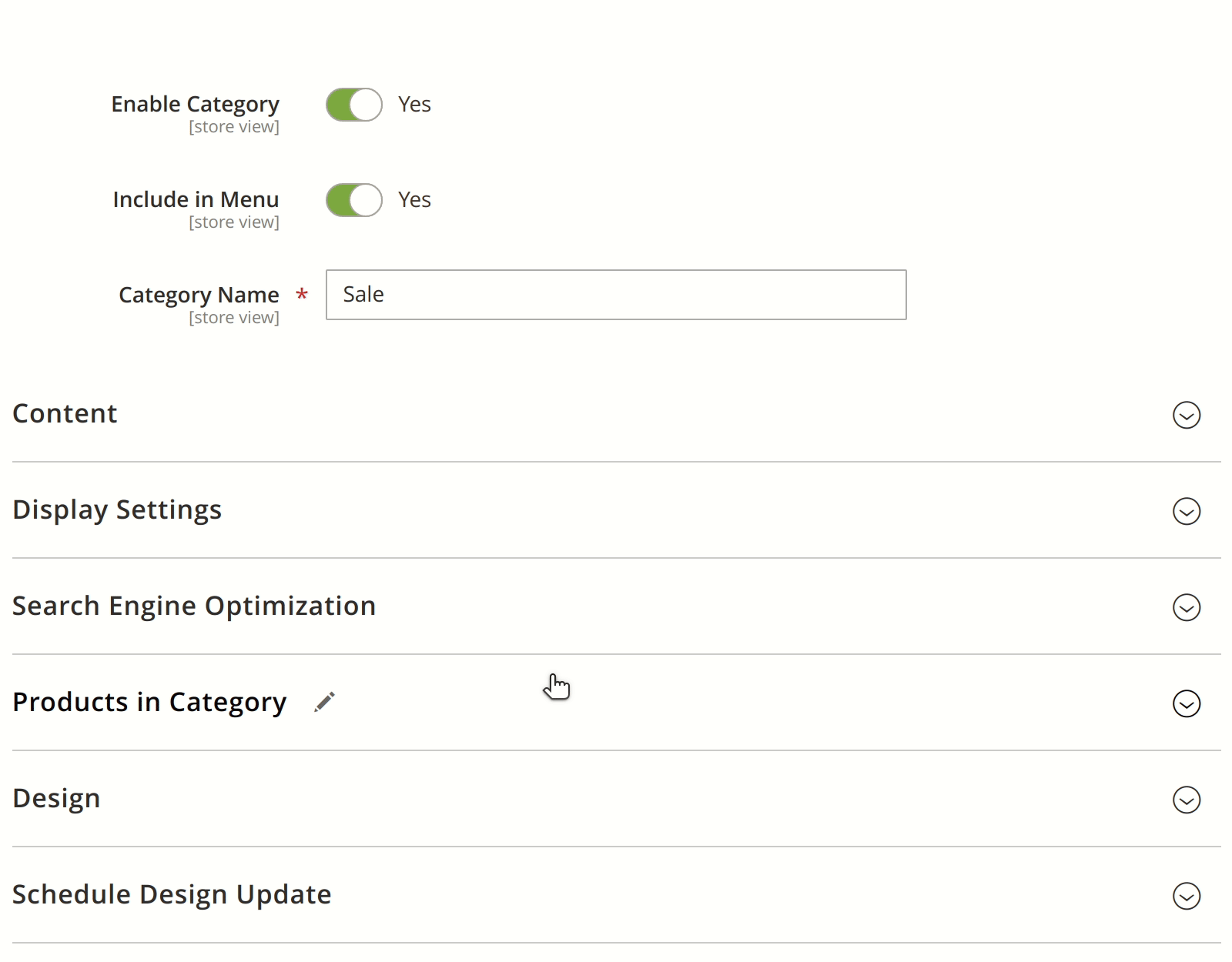Image resolution: width=1232 pixels, height=962 pixels.
Task: Click the Content section header
Action: [65, 413]
